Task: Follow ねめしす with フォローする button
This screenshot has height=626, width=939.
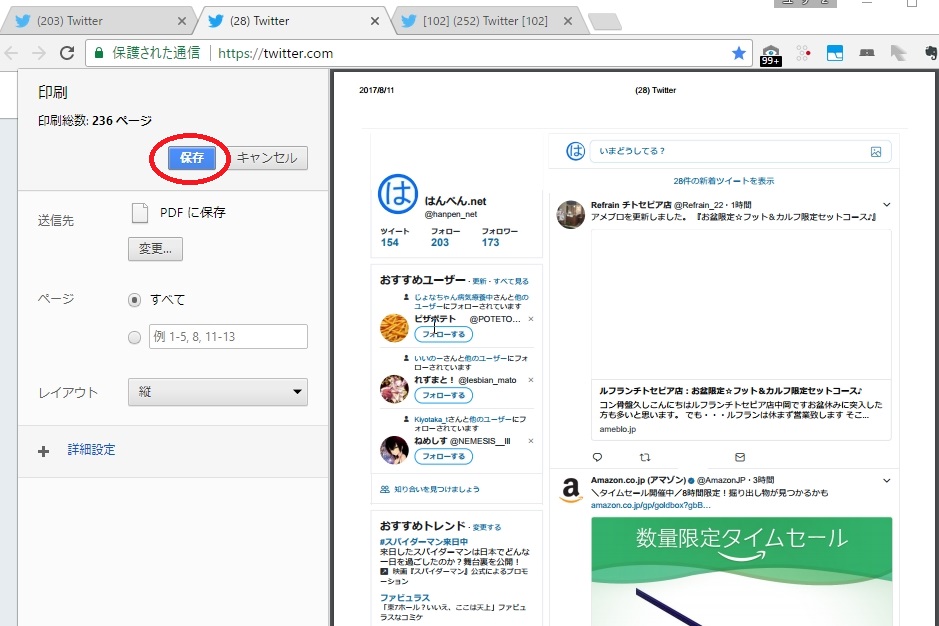Action: pos(443,456)
